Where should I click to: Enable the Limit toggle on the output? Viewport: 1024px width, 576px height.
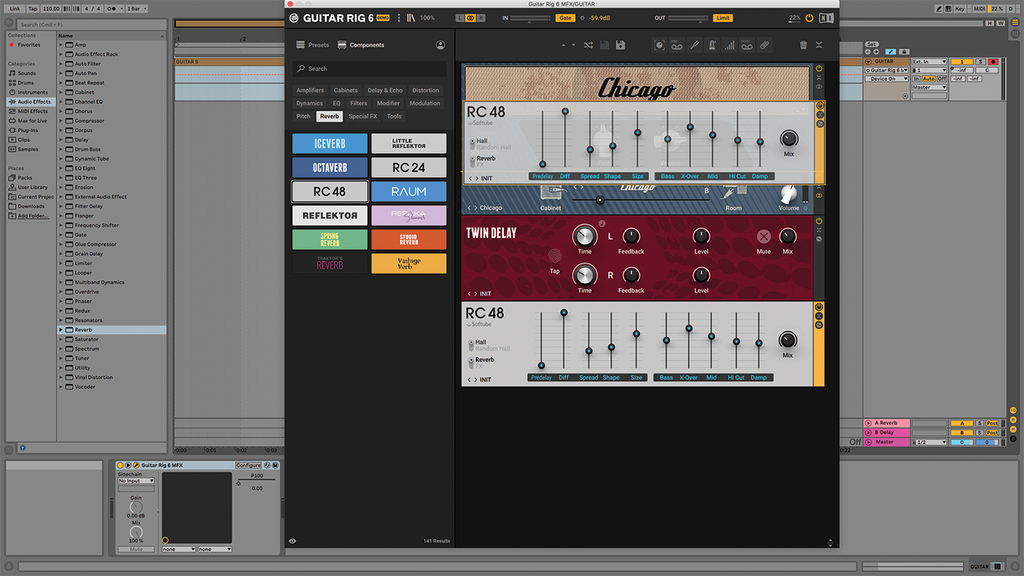[722, 17]
